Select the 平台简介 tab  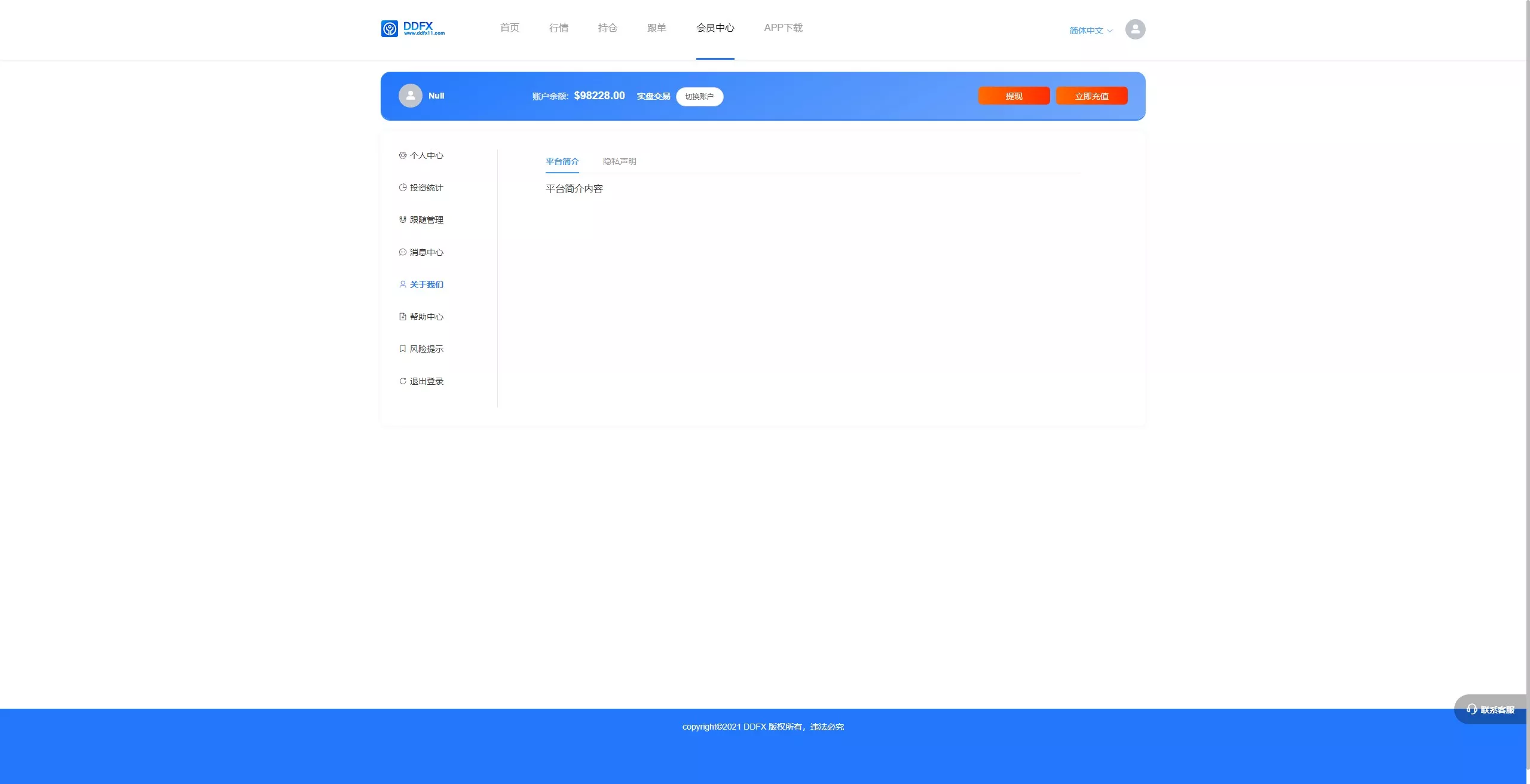click(x=562, y=161)
